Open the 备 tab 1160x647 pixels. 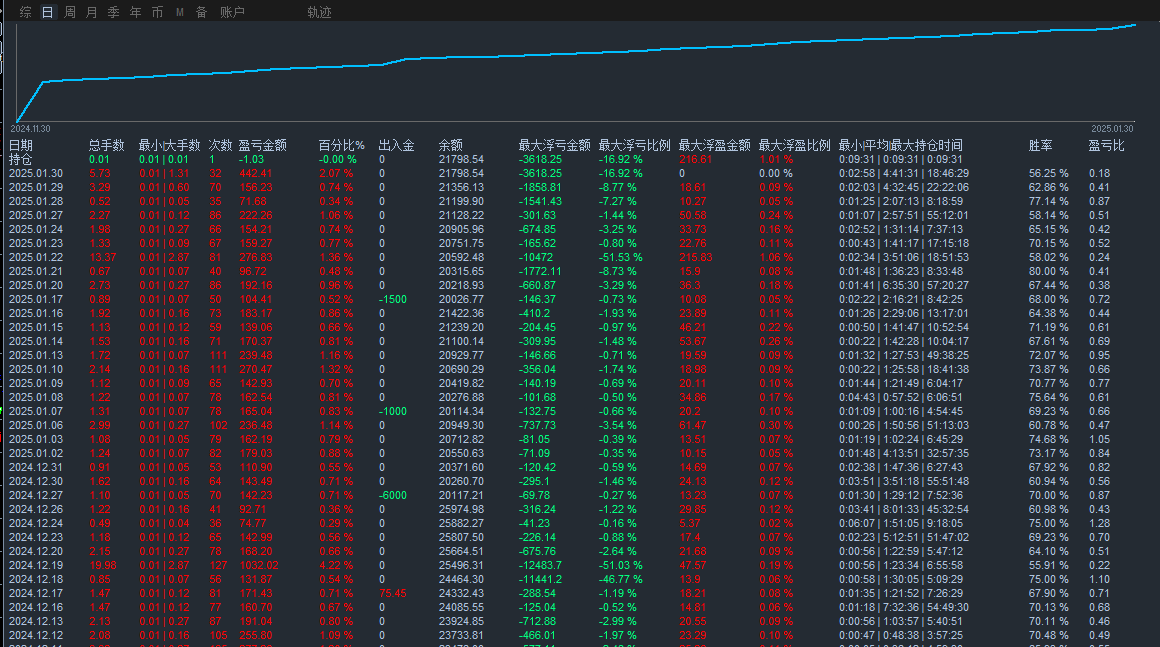pyautogui.click(x=201, y=13)
